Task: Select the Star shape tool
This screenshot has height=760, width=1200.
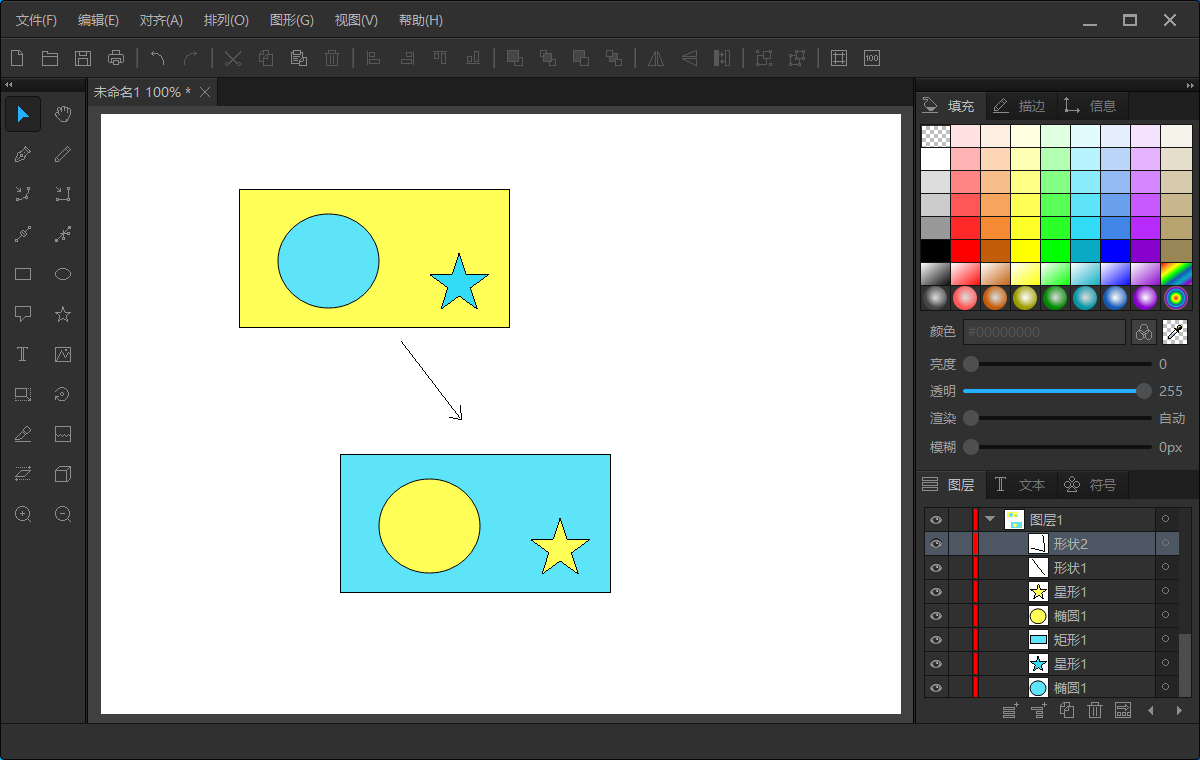Action: click(x=63, y=315)
